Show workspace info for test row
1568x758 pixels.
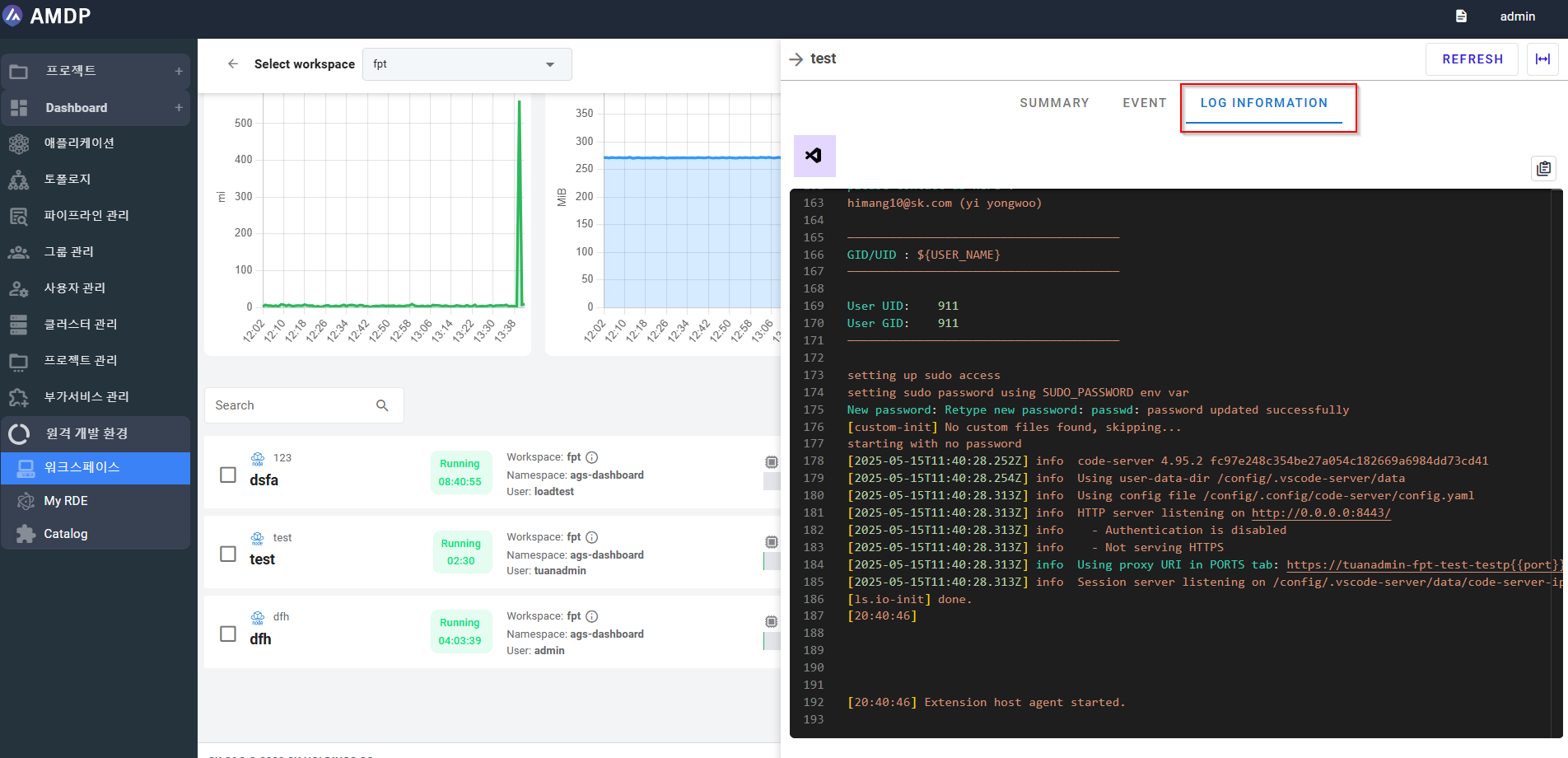(591, 537)
